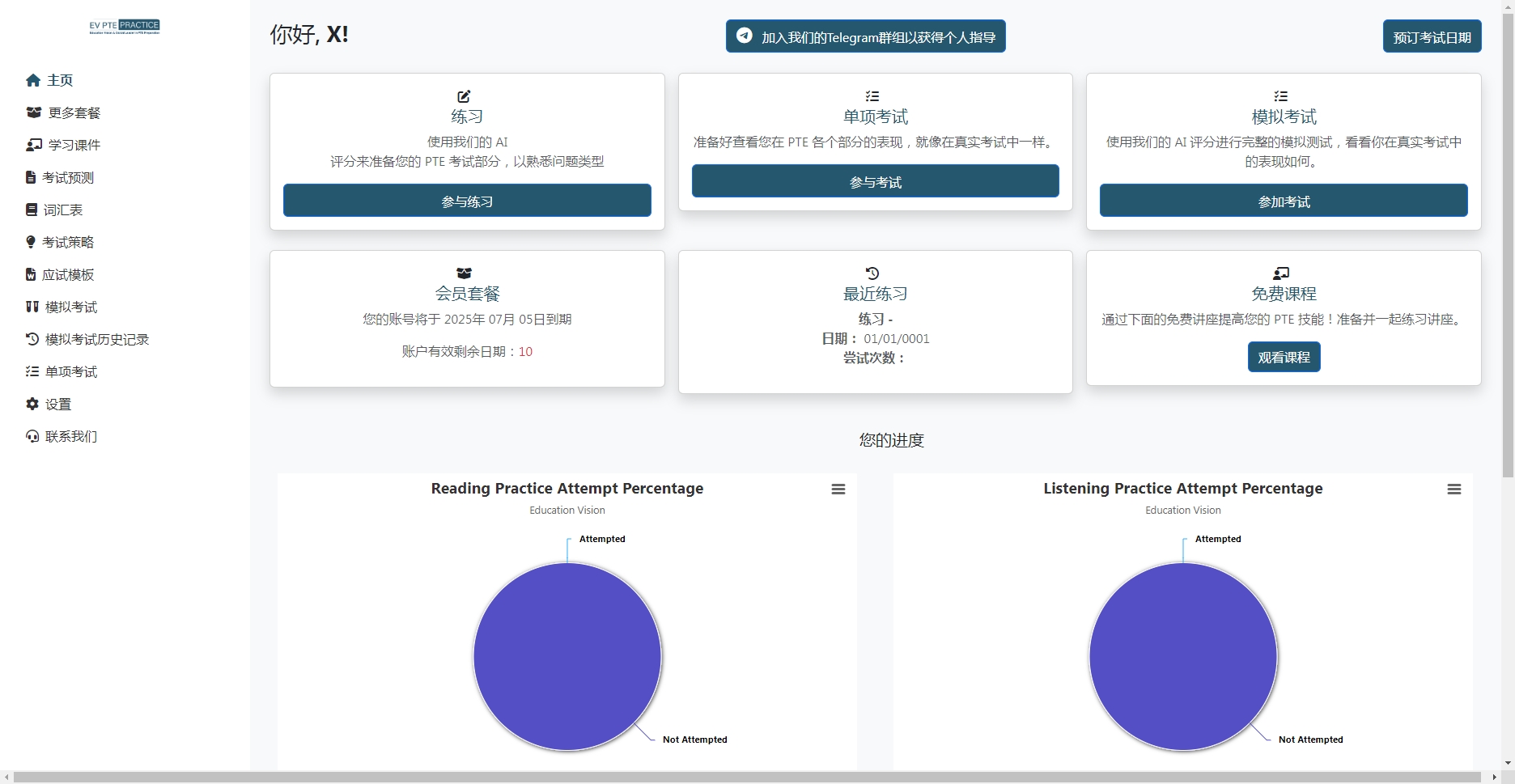This screenshot has height=784, width=1515.
Task: Go to 应试模板 in the sidebar
Action: point(67,274)
